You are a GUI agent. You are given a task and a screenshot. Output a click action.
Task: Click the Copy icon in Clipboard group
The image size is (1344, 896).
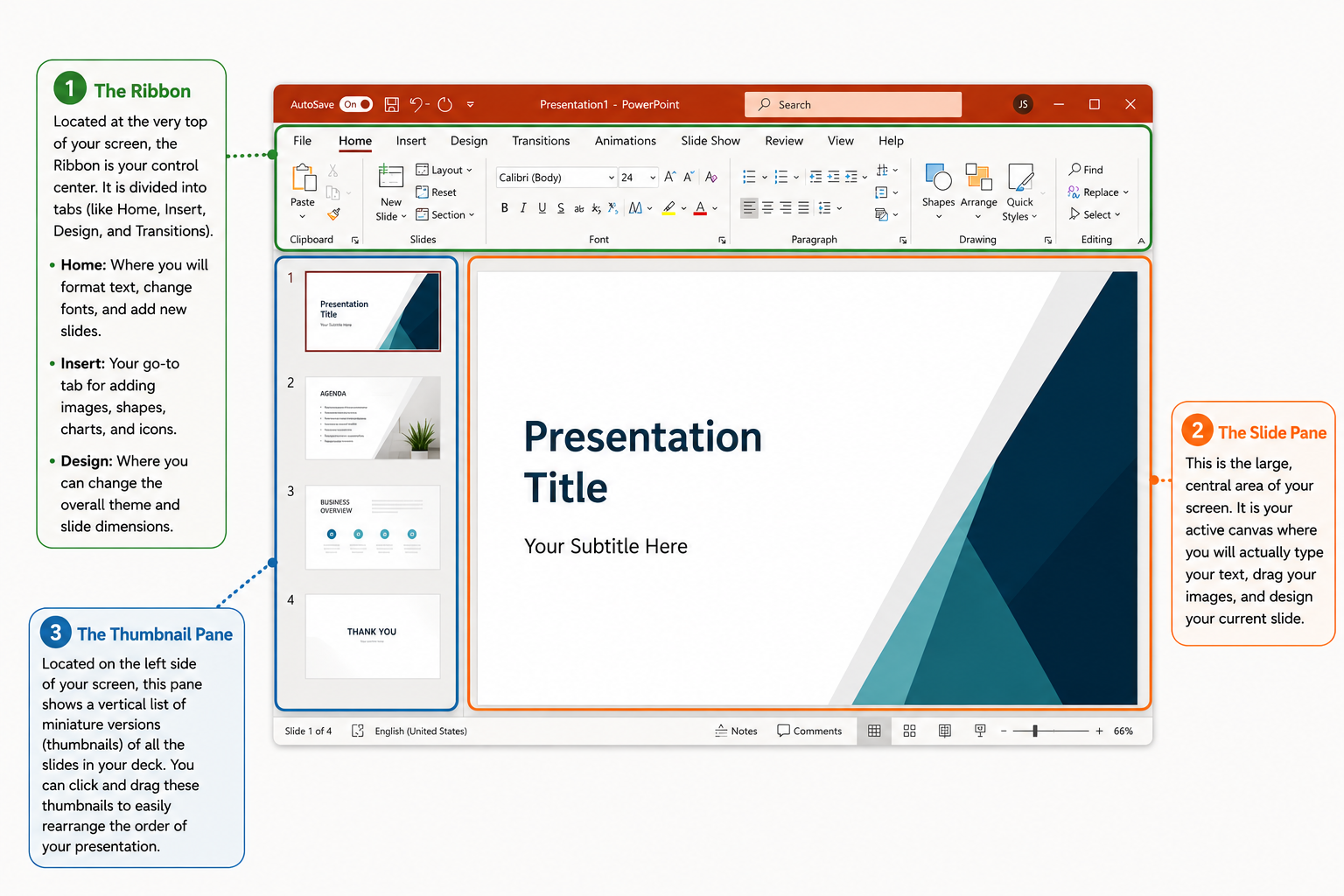[x=332, y=192]
